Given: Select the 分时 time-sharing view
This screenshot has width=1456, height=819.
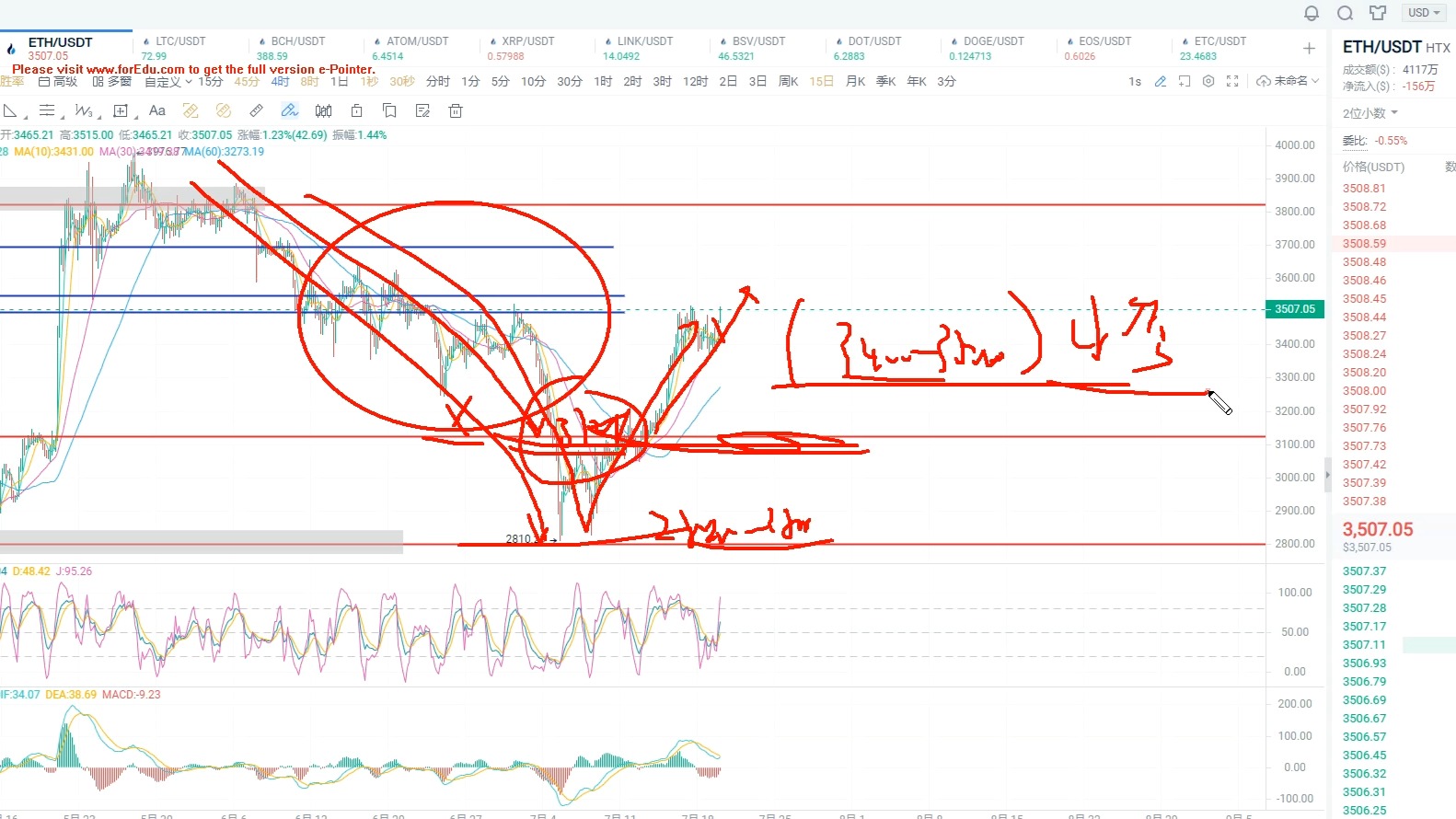Looking at the screenshot, I should pyautogui.click(x=438, y=82).
